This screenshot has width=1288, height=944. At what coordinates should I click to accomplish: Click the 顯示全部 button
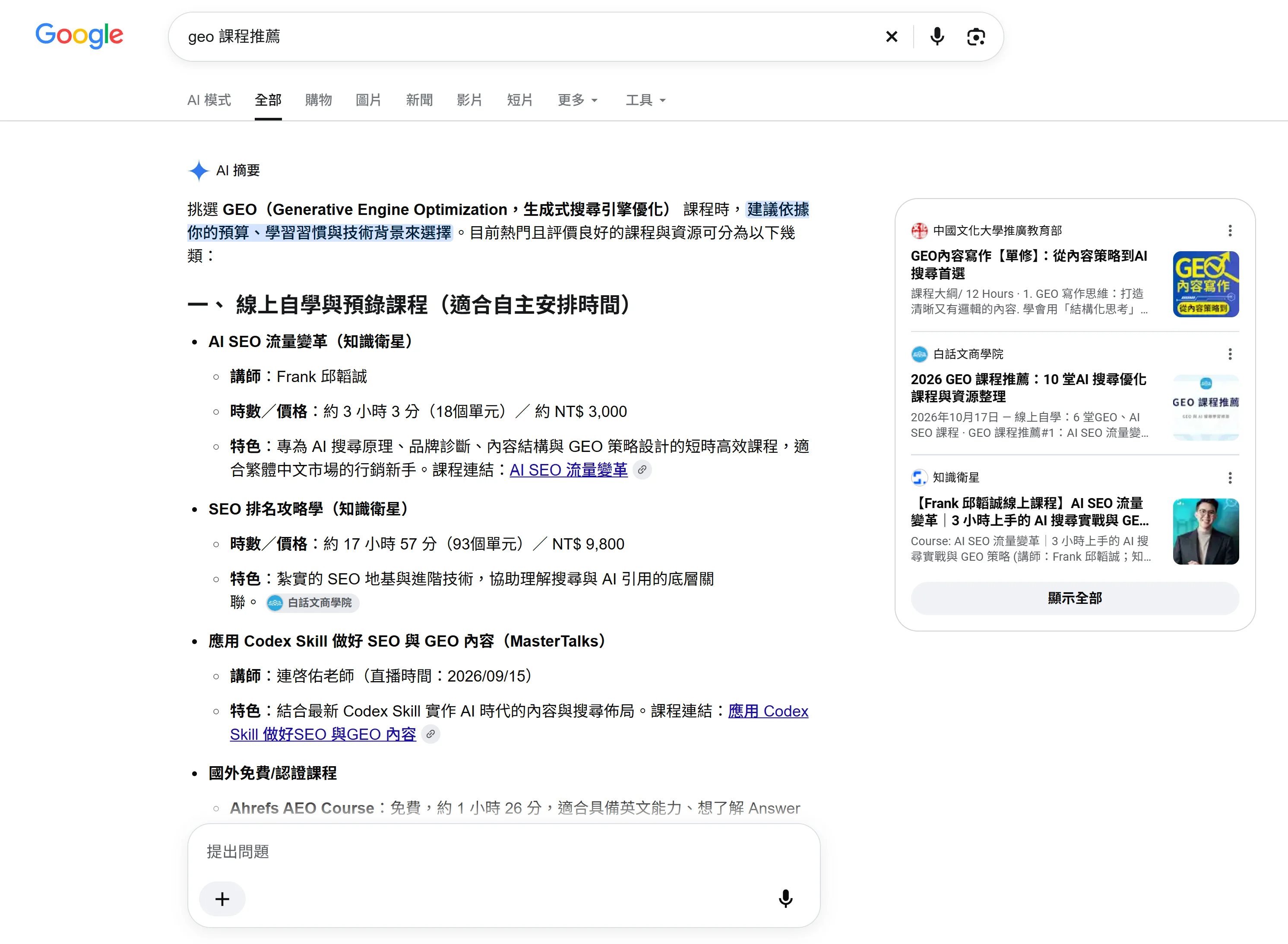pos(1074,598)
